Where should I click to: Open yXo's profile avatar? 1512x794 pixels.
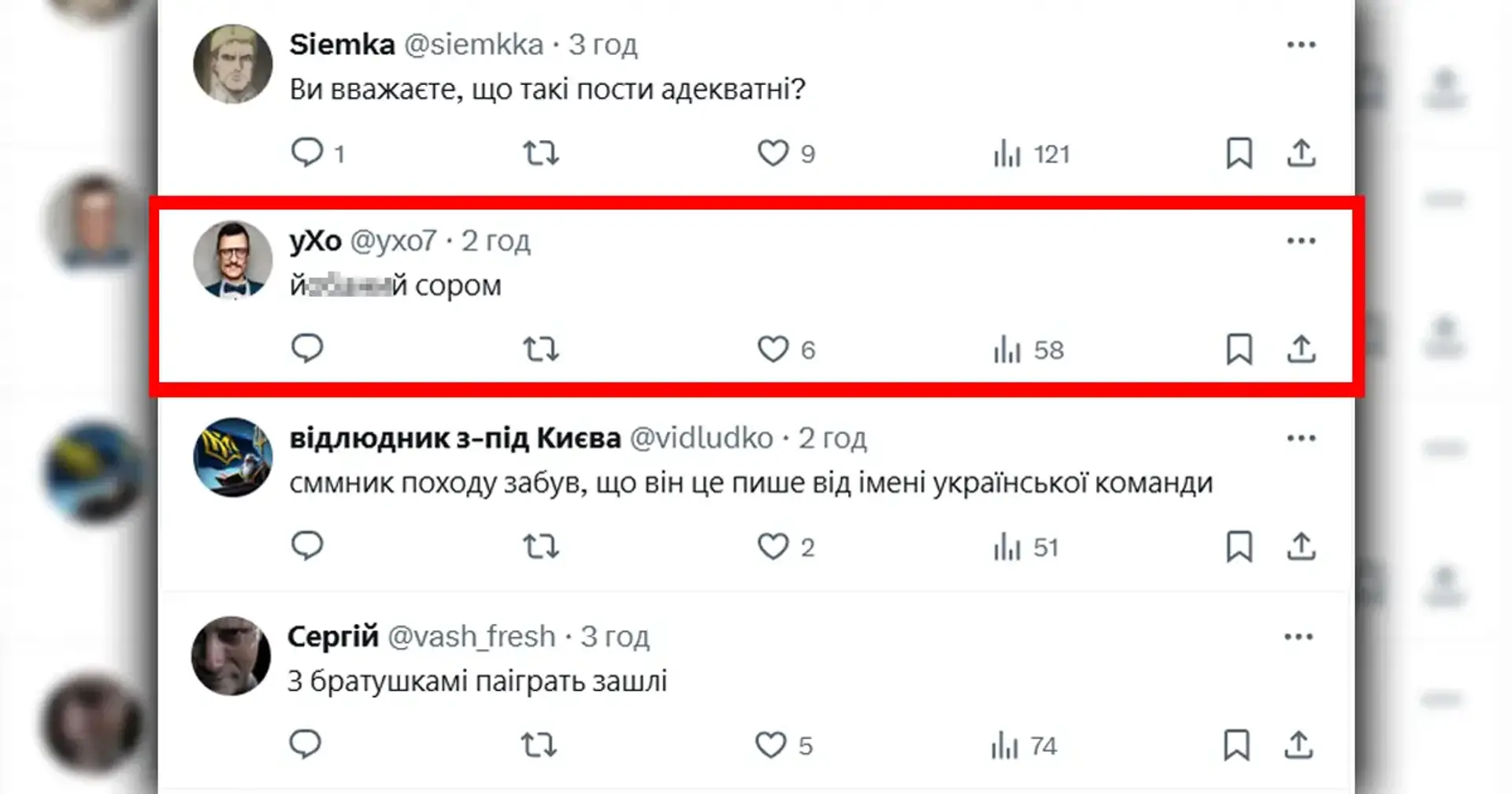pos(232,260)
